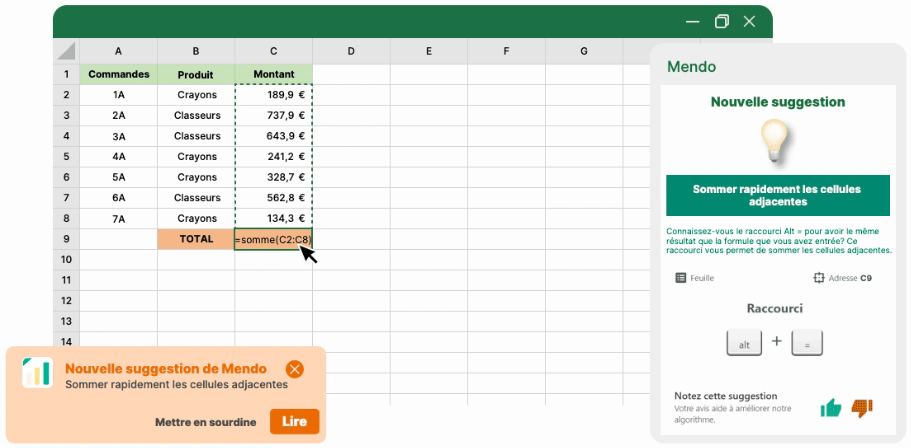Restore down the spreadsheet window
Screen dimensions: 911x448
coord(722,21)
